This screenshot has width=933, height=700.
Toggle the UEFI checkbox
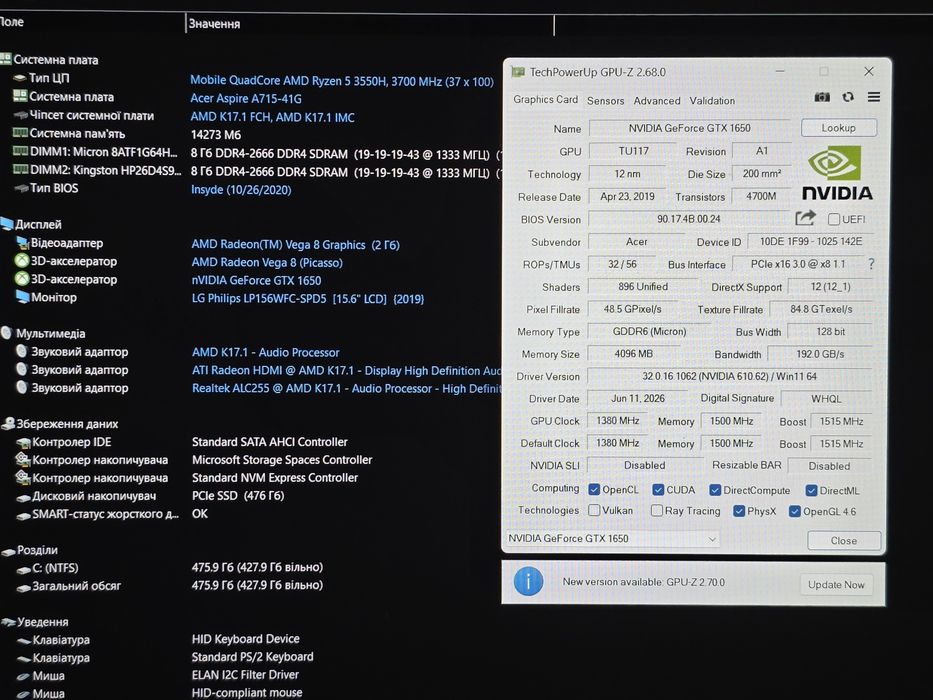(x=834, y=220)
